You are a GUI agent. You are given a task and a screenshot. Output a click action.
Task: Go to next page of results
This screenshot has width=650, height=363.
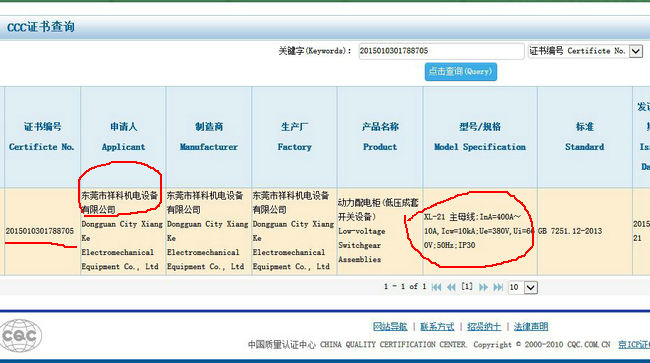[x=483, y=287]
